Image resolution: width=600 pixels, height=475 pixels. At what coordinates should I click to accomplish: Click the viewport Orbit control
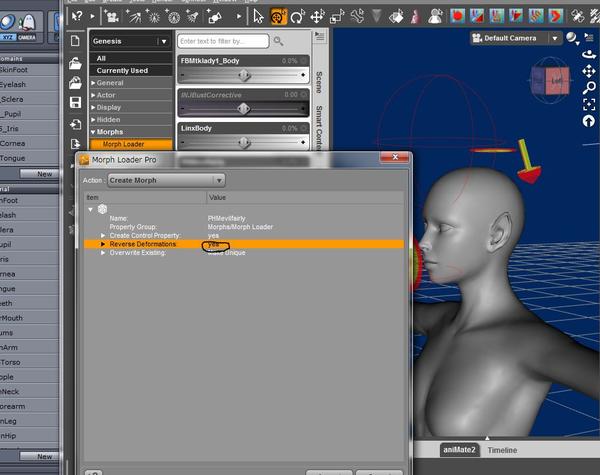click(589, 54)
